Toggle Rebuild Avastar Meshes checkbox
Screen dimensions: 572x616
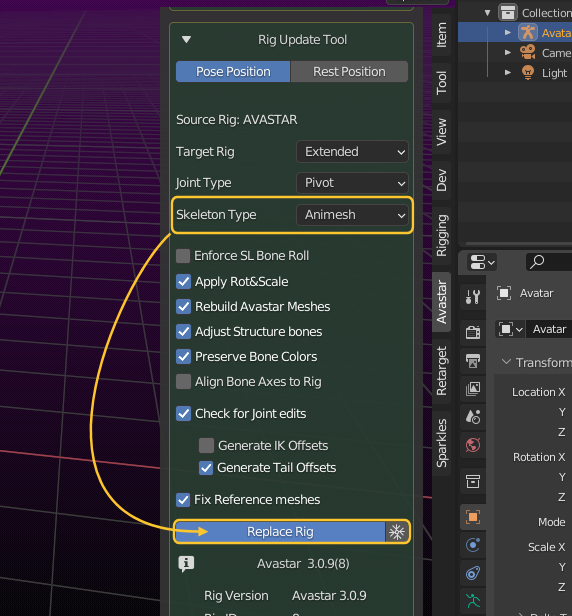[183, 306]
